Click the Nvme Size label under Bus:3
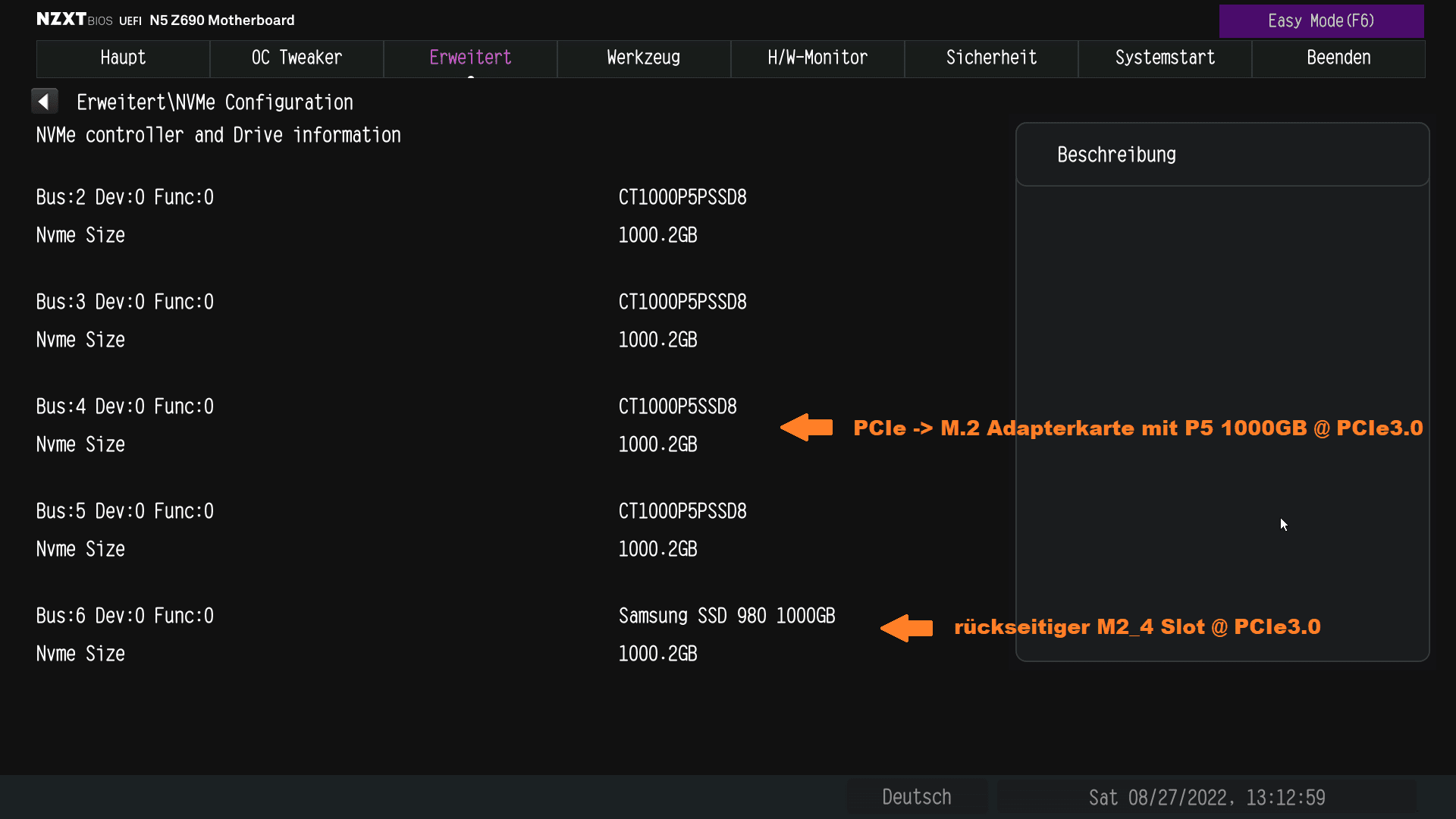1456x819 pixels. click(80, 340)
